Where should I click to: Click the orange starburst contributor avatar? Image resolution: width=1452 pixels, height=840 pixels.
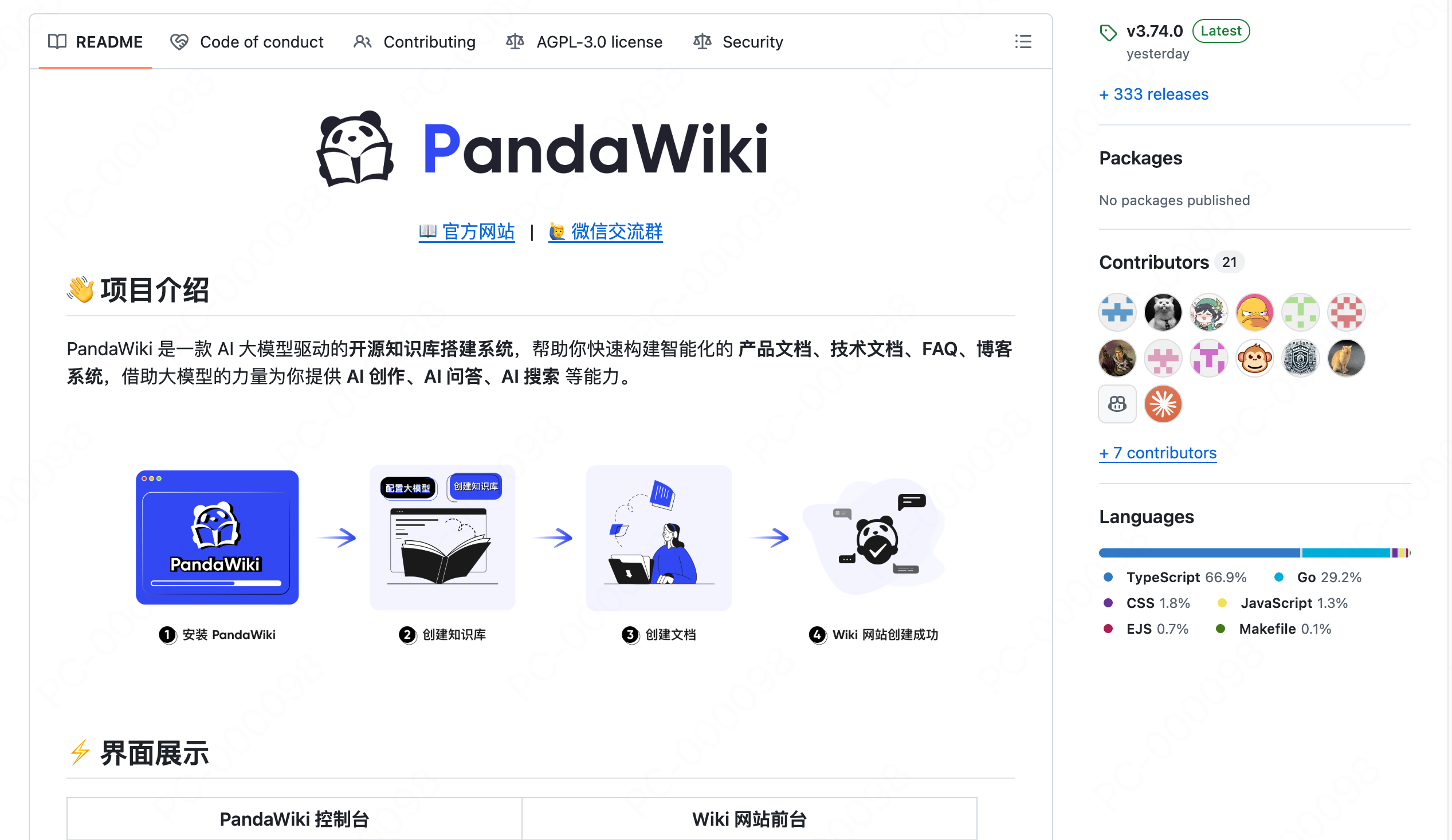pos(1163,404)
